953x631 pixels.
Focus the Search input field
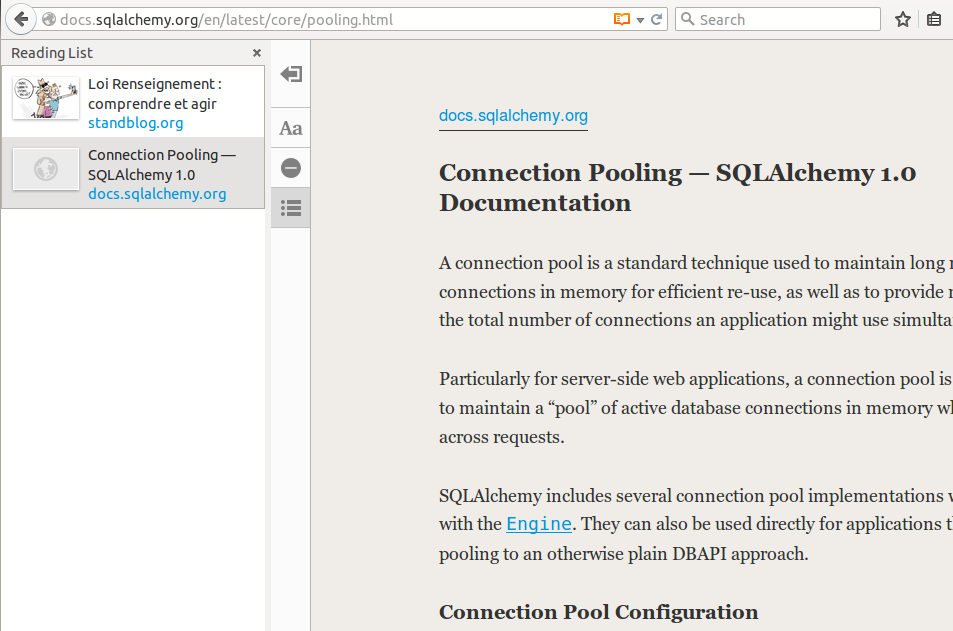tap(778, 19)
